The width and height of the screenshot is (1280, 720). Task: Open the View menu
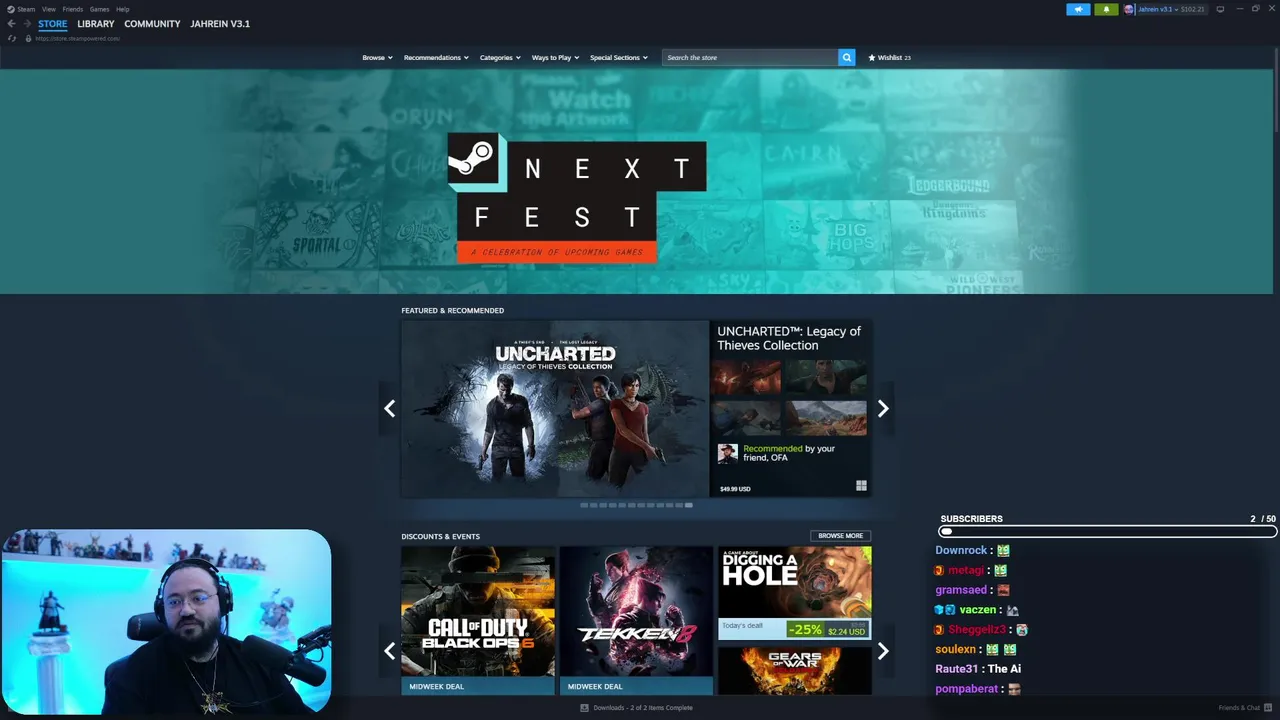48,9
